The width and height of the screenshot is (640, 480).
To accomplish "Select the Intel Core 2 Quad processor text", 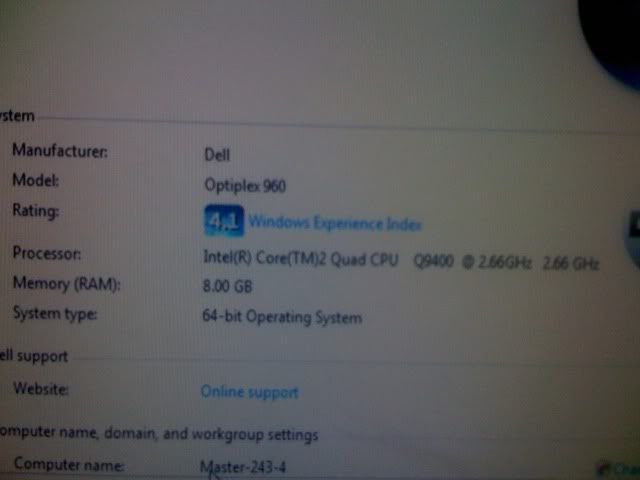I will (401, 260).
